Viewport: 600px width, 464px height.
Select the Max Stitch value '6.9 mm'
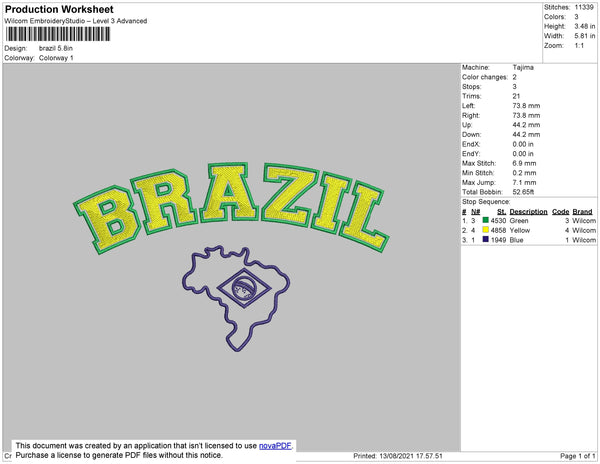pos(524,163)
